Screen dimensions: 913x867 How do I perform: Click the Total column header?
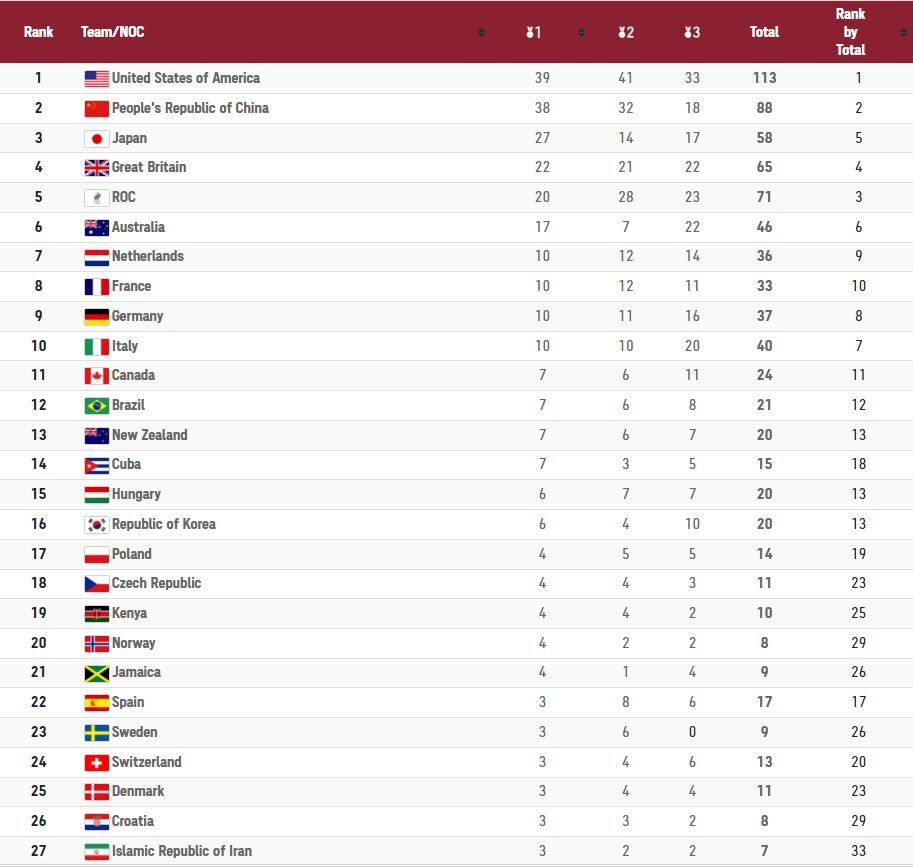click(764, 32)
